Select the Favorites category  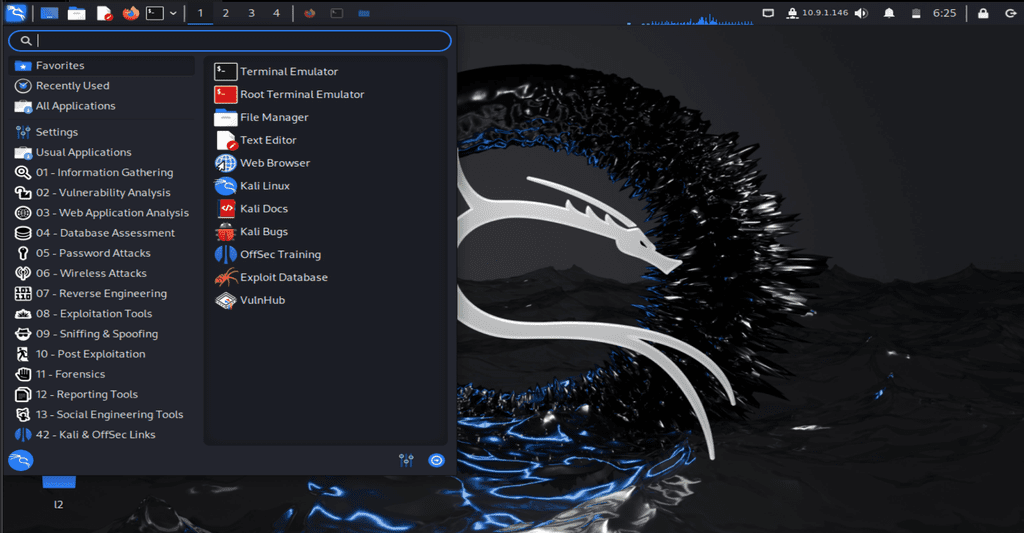pos(103,65)
